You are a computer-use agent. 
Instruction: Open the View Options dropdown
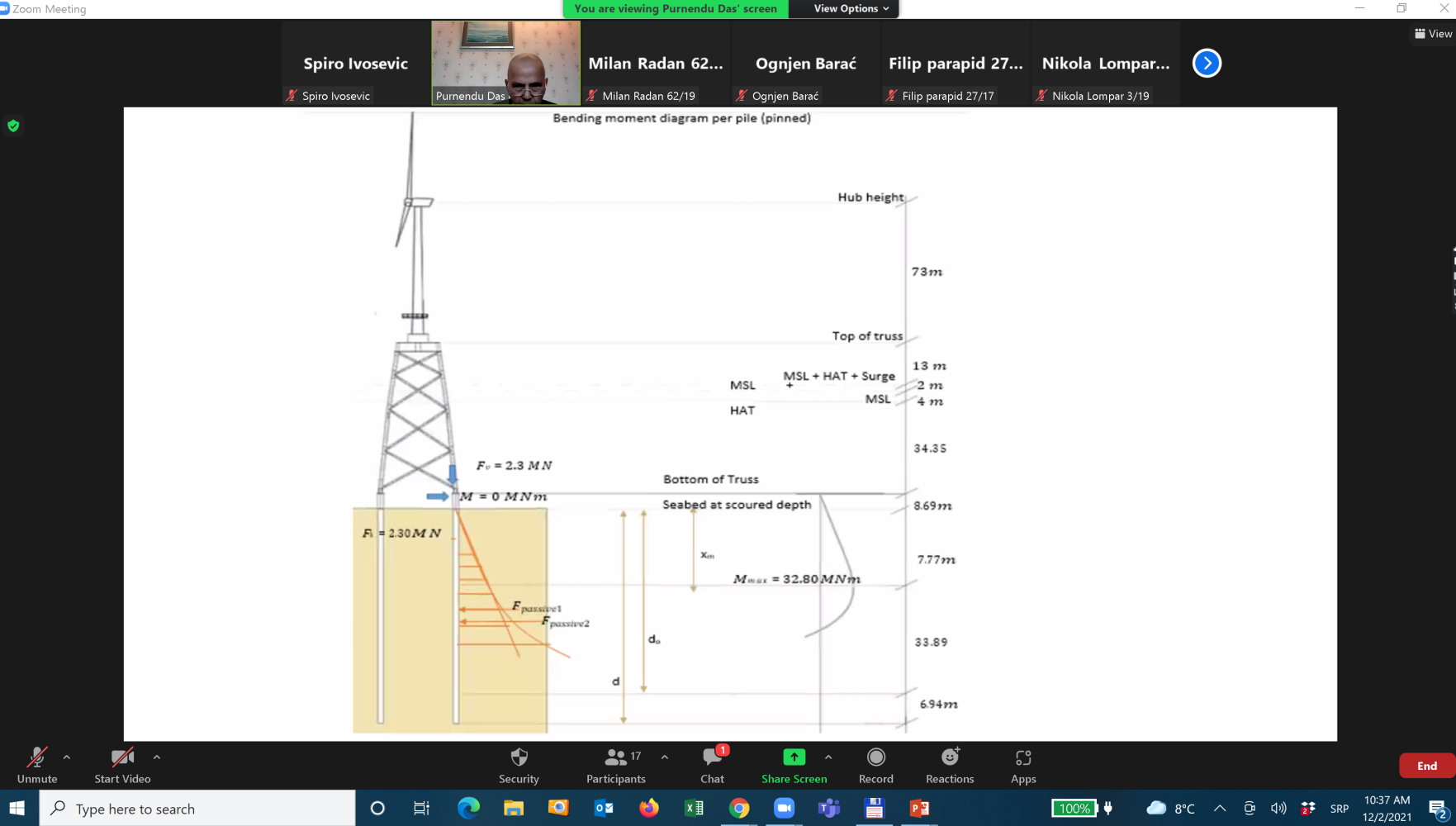pyautogui.click(x=851, y=9)
